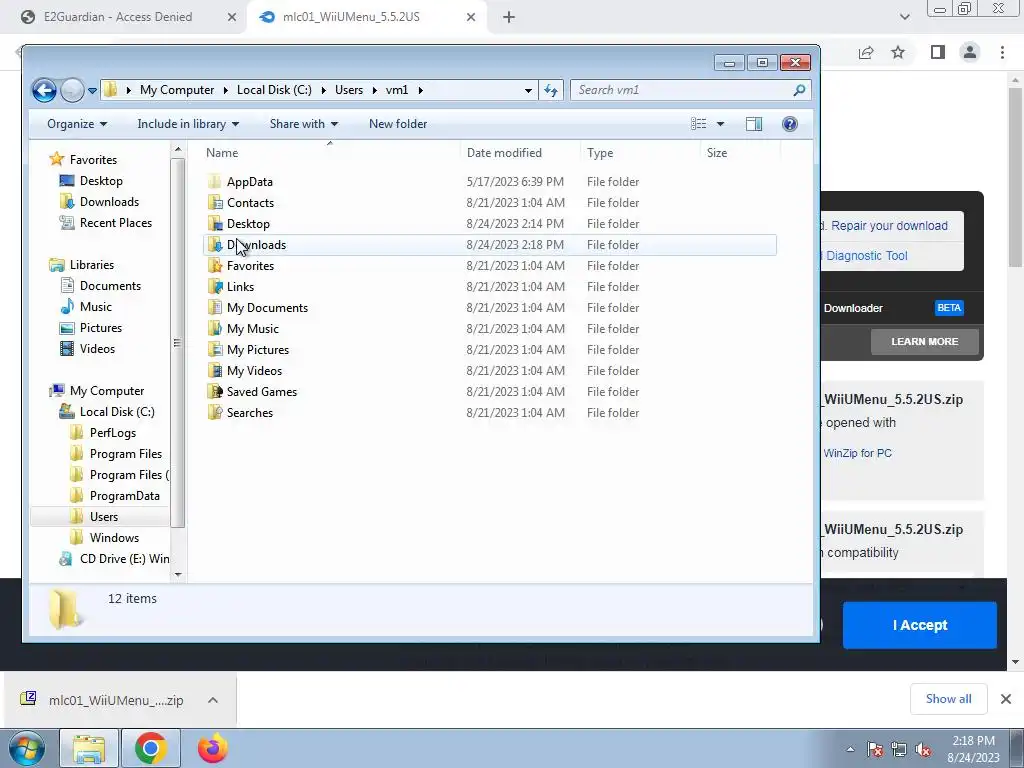This screenshot has height=768, width=1024.
Task: Open address bar previous locations dropdown
Action: (x=528, y=90)
